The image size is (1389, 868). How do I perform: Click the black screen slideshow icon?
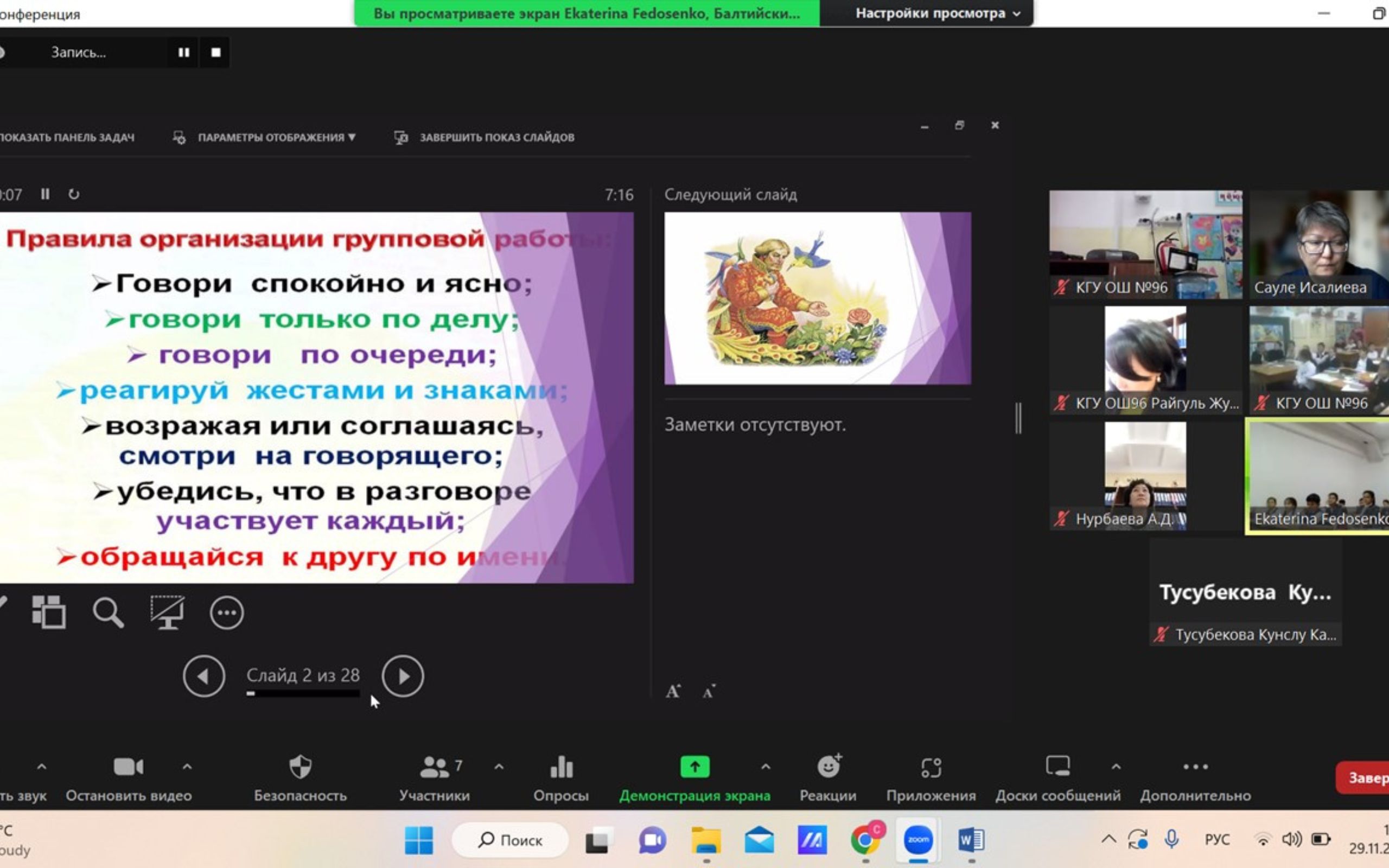click(x=167, y=612)
